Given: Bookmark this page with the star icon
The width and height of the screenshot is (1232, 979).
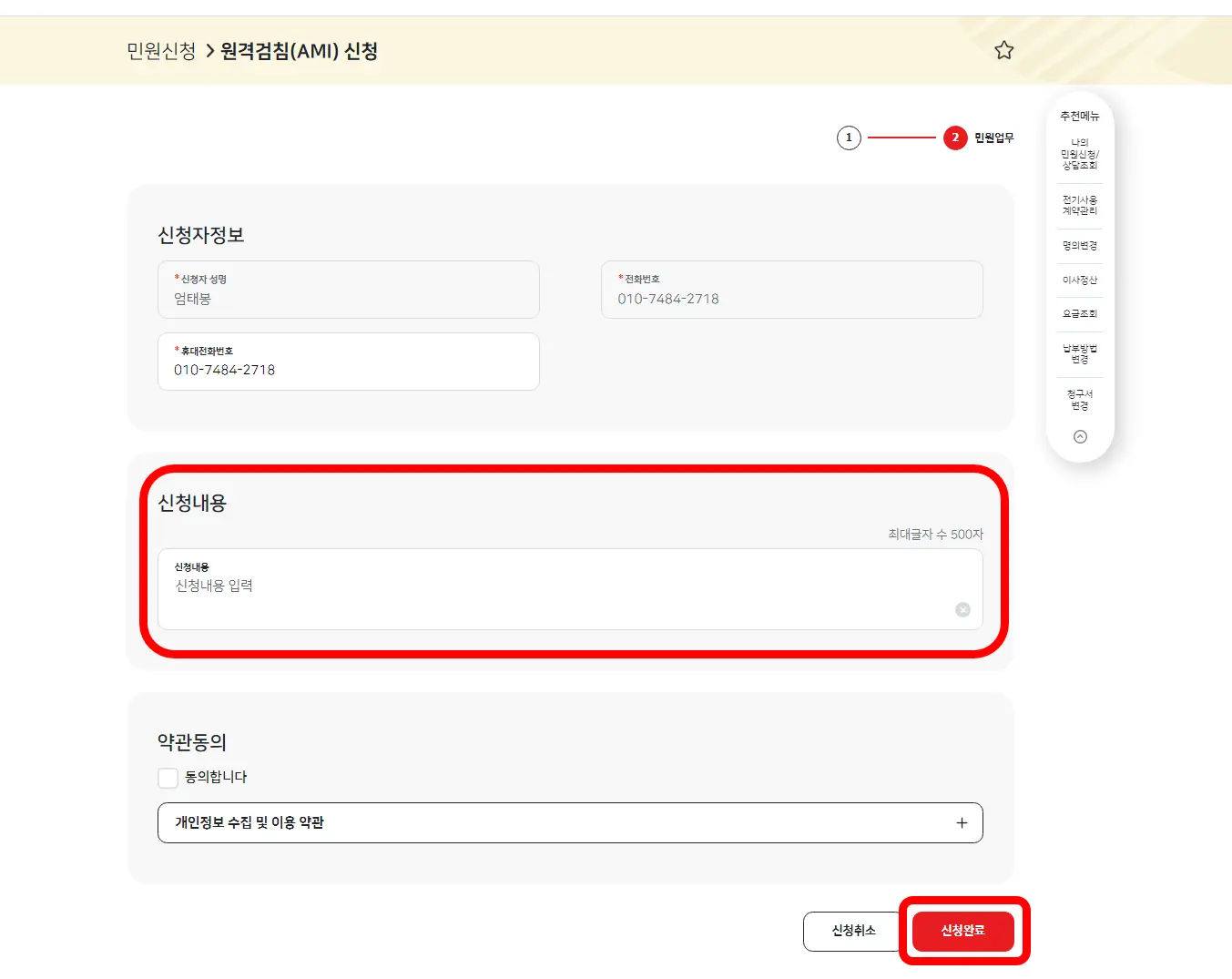Looking at the screenshot, I should [1003, 50].
